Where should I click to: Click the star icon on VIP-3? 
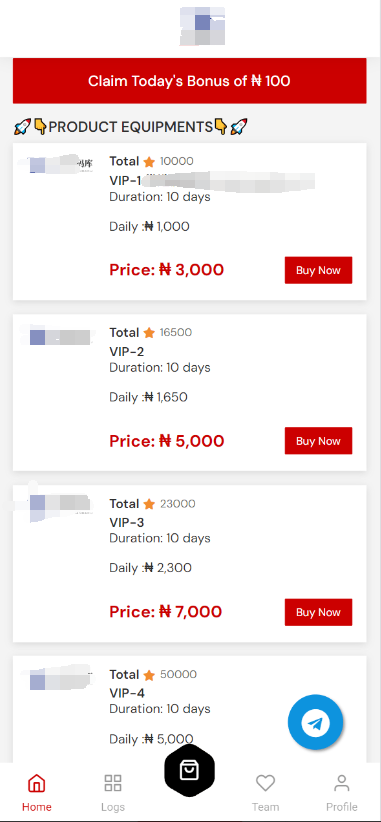(x=149, y=504)
